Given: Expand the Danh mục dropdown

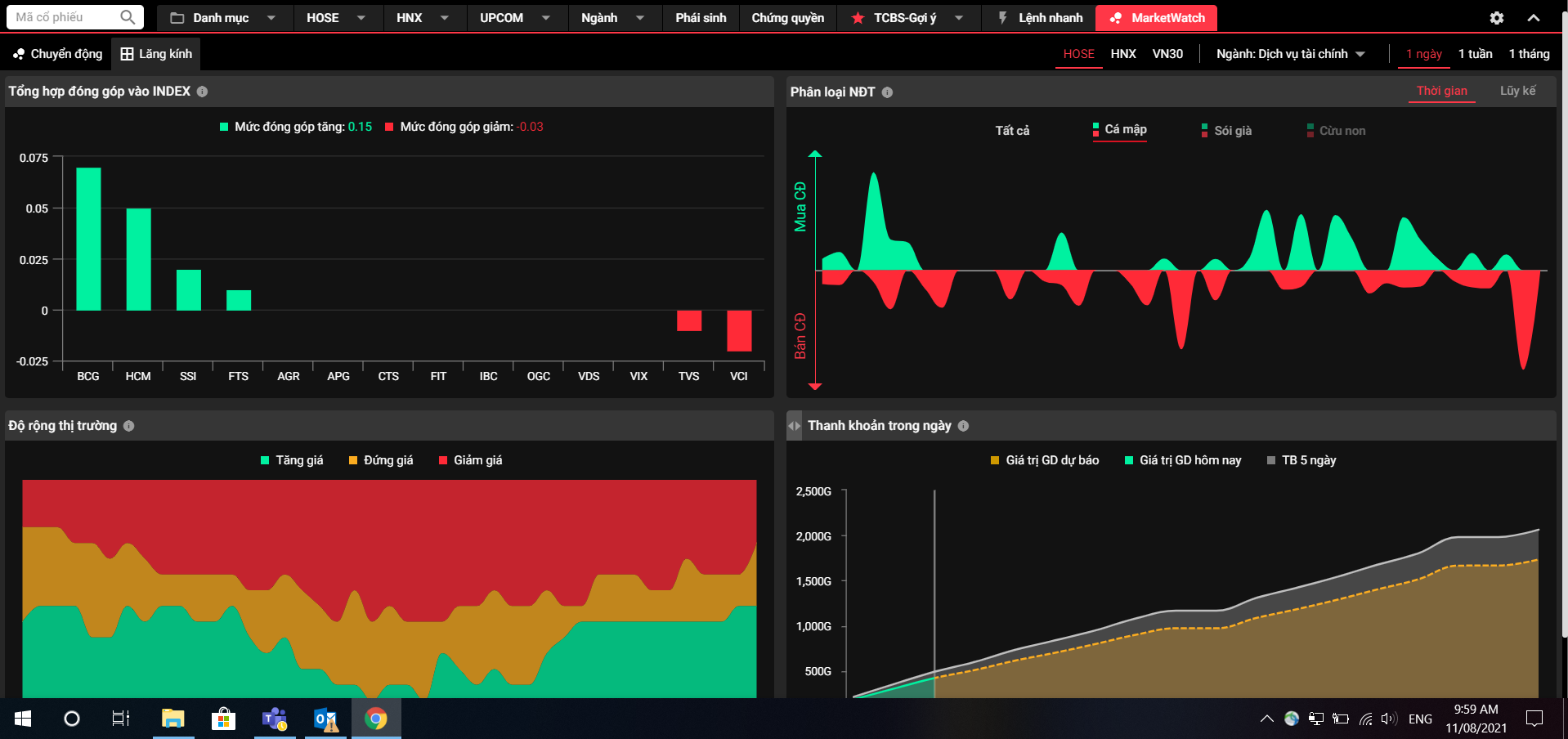Looking at the screenshot, I should point(222,18).
